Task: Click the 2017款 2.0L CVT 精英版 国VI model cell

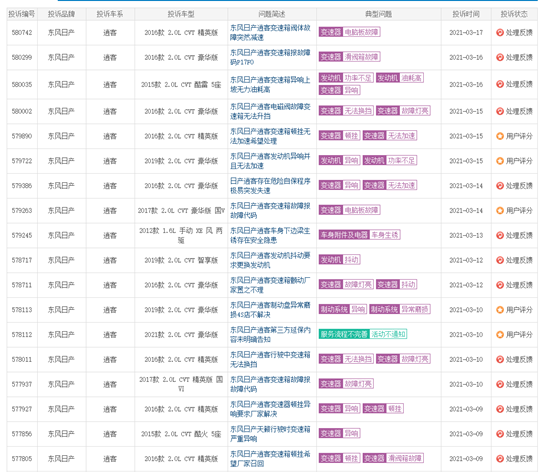Action: pyautogui.click(x=181, y=384)
